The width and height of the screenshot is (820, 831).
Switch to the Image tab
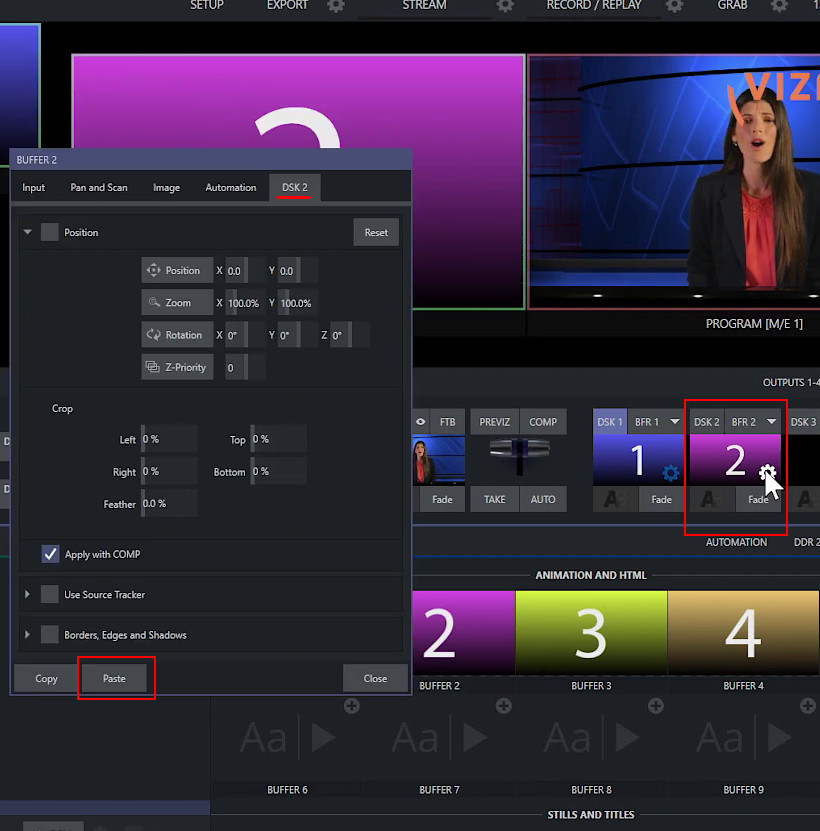[166, 188]
